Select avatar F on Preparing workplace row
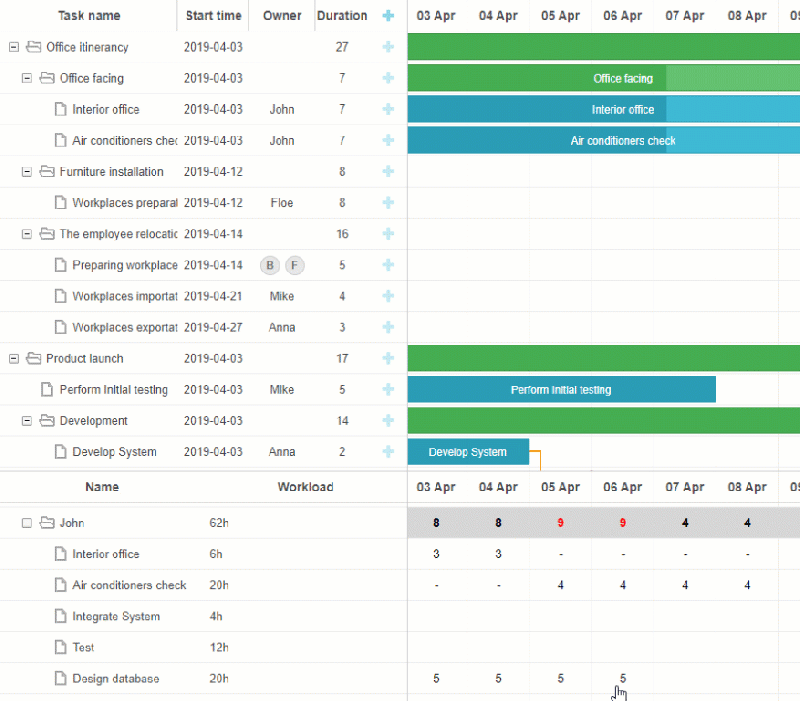This screenshot has height=701, width=800. coord(294,265)
